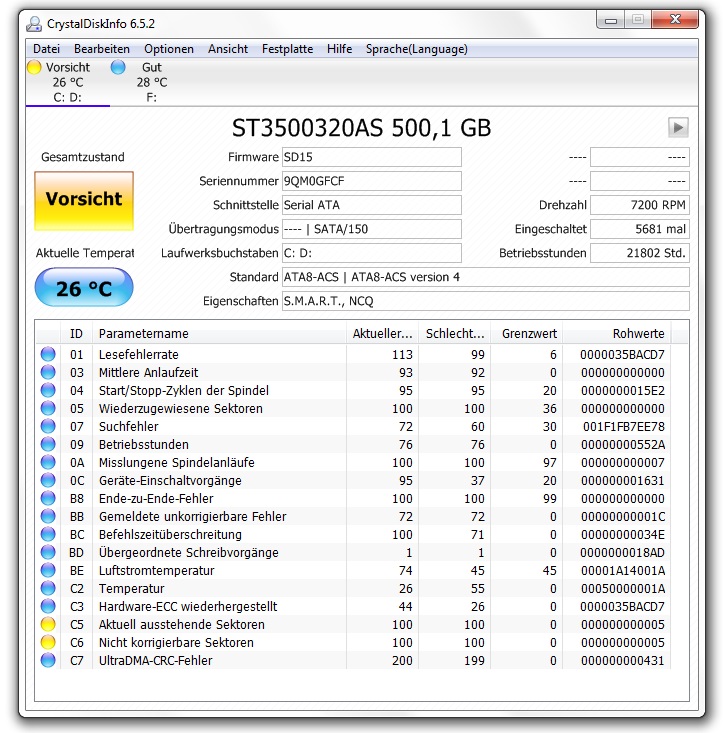Click the 26 °C temperature button
This screenshot has height=733, width=723.
coord(84,287)
